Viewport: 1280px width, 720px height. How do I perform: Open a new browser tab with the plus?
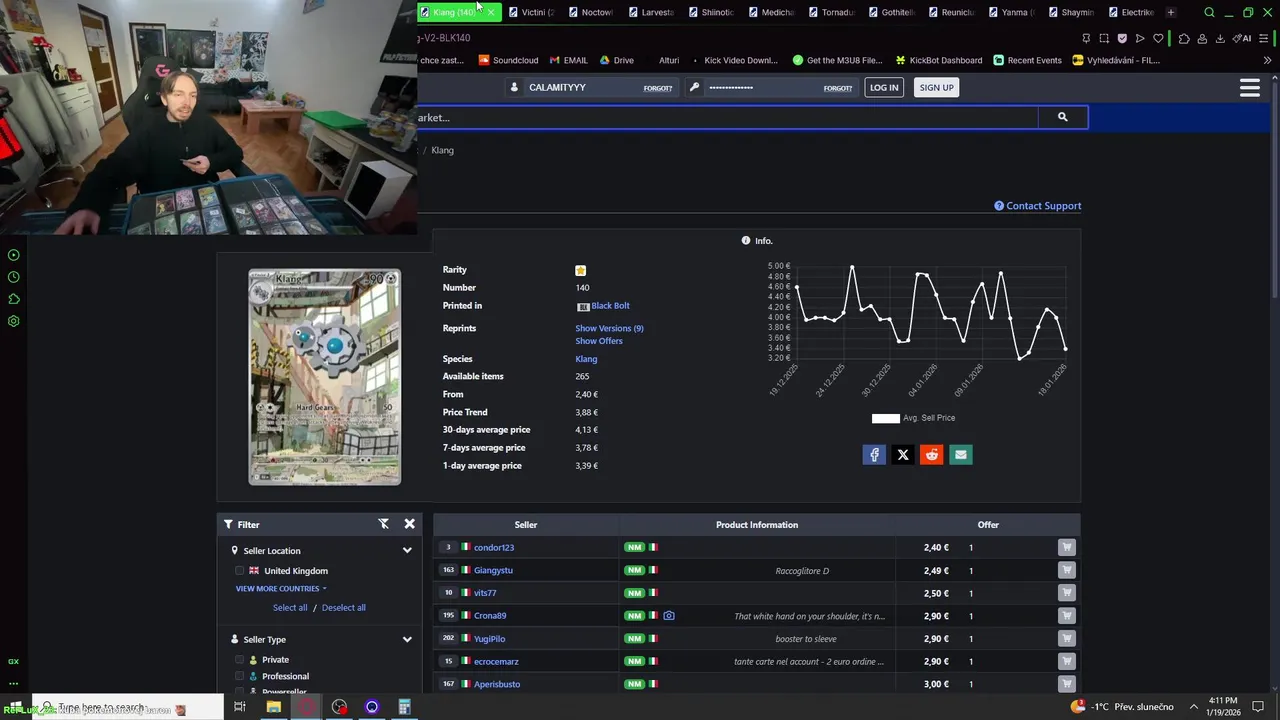pos(1171,12)
